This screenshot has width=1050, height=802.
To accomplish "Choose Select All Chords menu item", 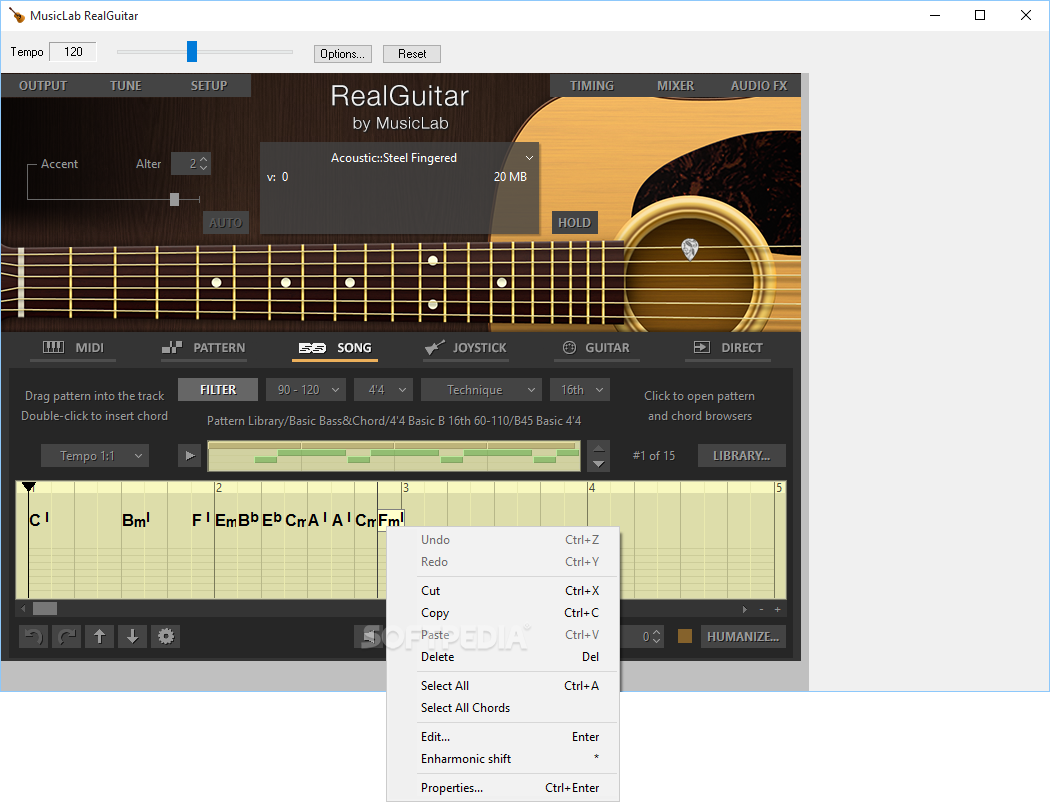I will [503, 708].
